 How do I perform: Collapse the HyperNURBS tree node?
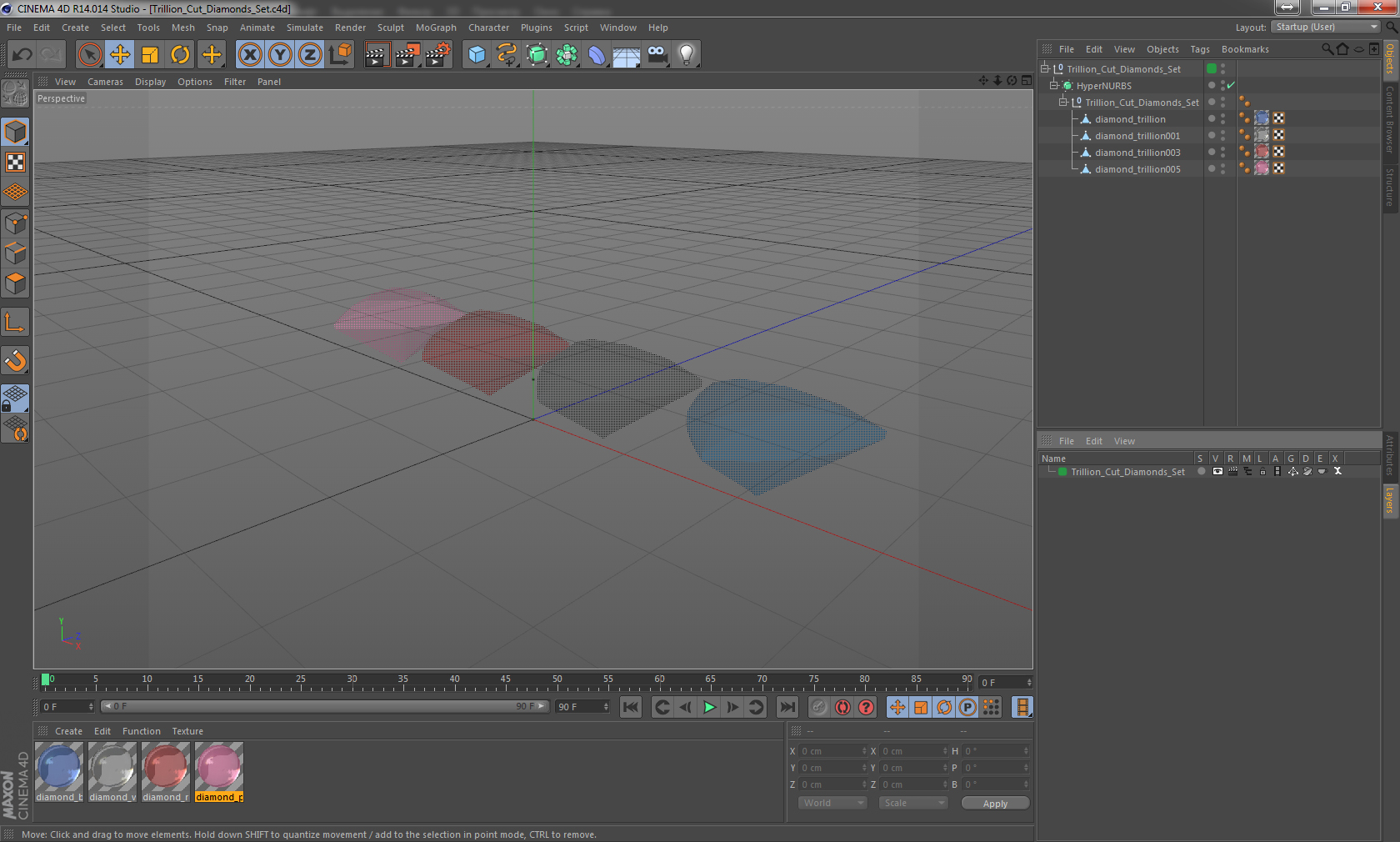pos(1053,86)
